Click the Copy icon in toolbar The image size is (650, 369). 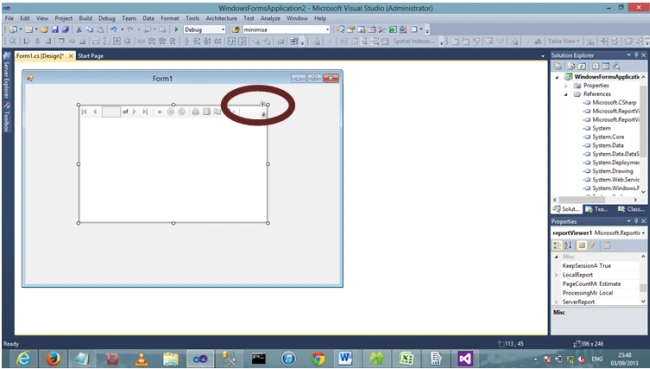pyautogui.click(x=89, y=30)
